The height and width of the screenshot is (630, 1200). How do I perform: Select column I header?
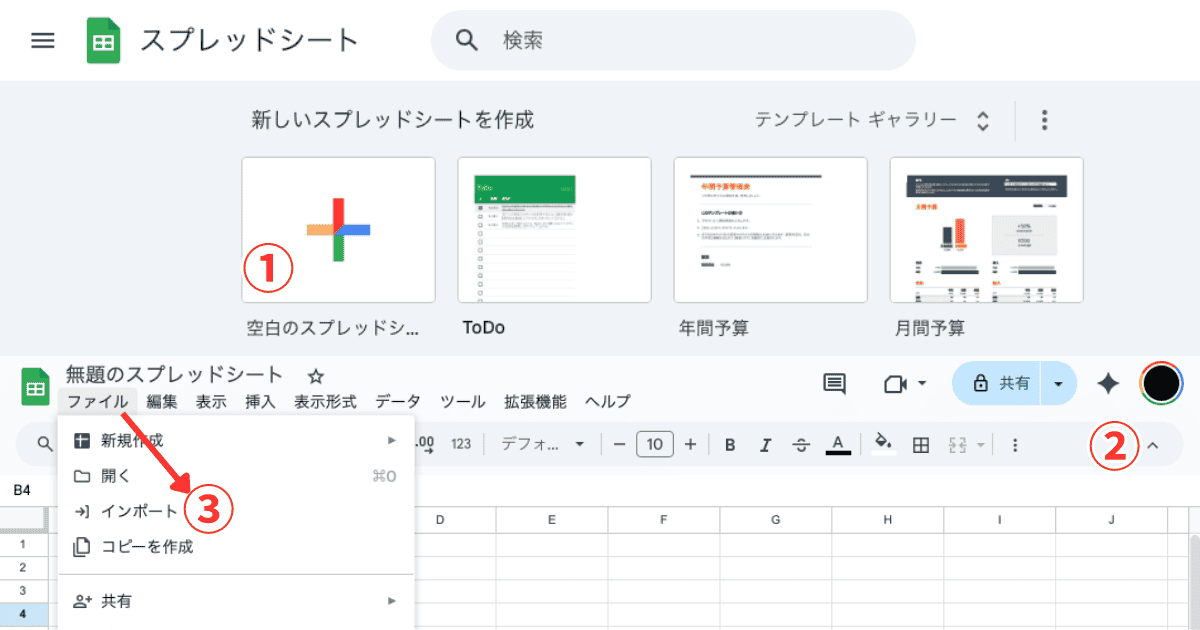tap(1000, 520)
